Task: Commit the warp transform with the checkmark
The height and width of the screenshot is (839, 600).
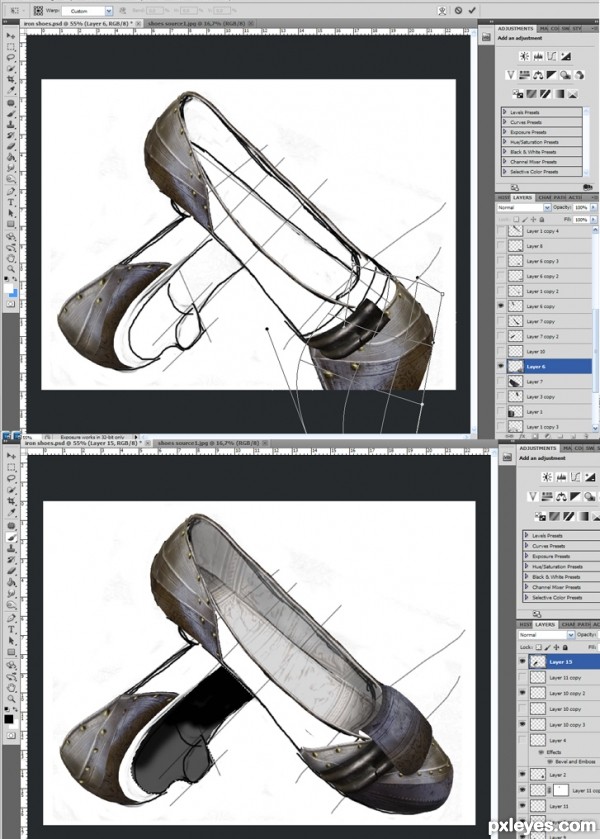Action: pos(472,10)
